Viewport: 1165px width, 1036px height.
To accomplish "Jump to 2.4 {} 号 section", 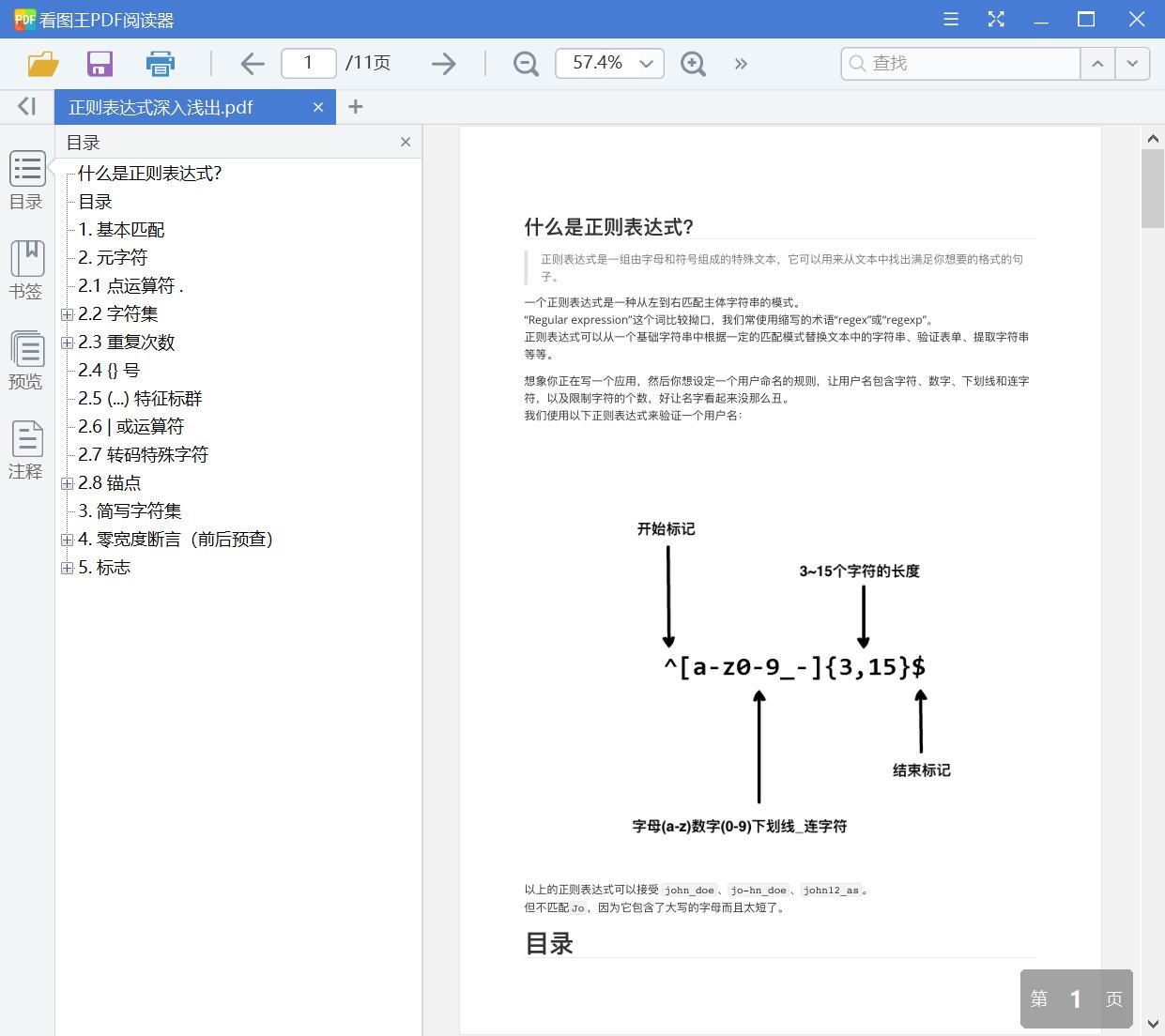I will click(109, 370).
